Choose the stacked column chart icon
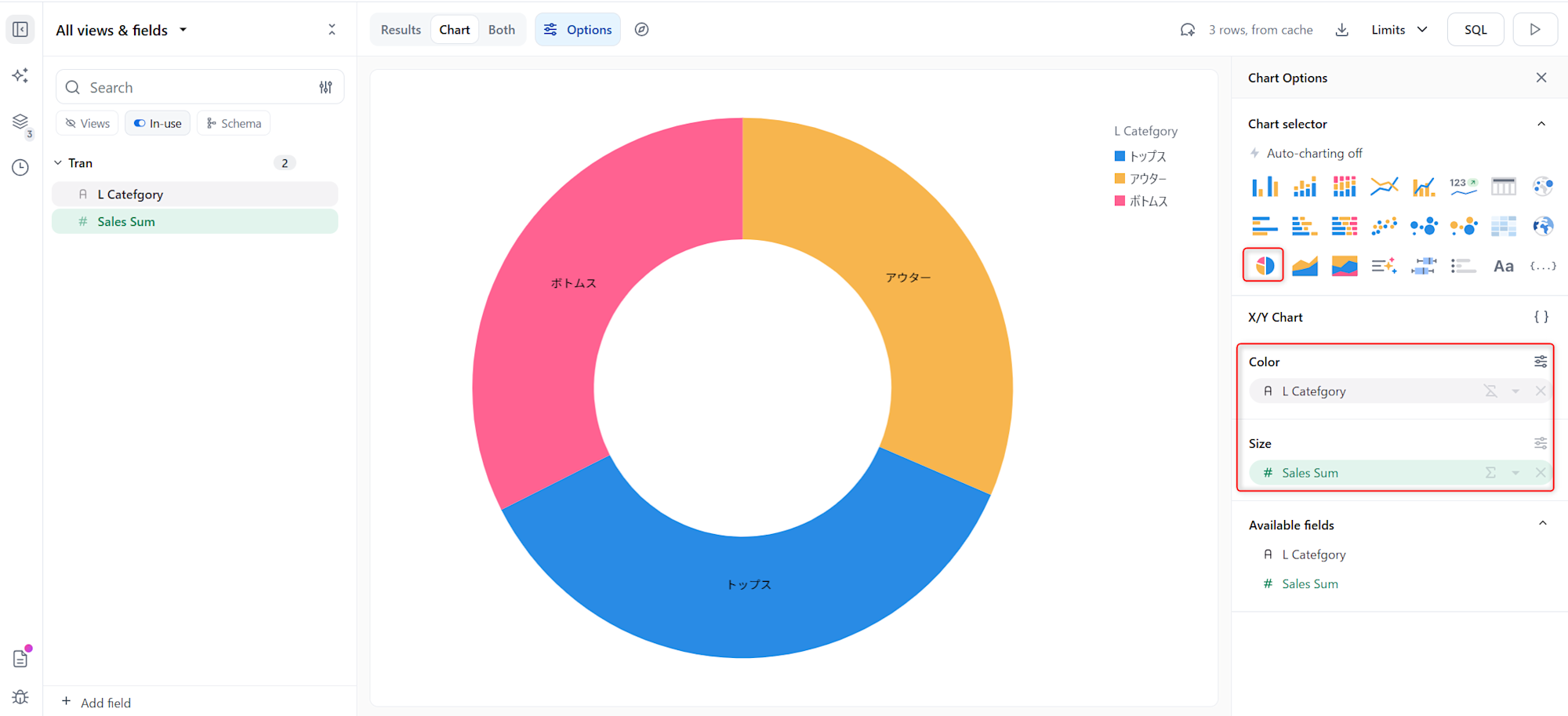 (x=1305, y=187)
